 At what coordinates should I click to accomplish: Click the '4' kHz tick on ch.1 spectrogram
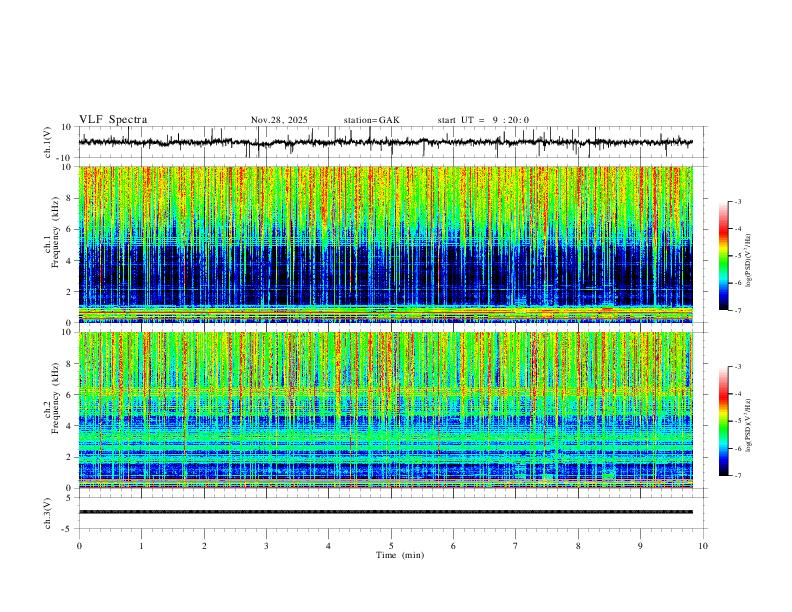[71, 261]
